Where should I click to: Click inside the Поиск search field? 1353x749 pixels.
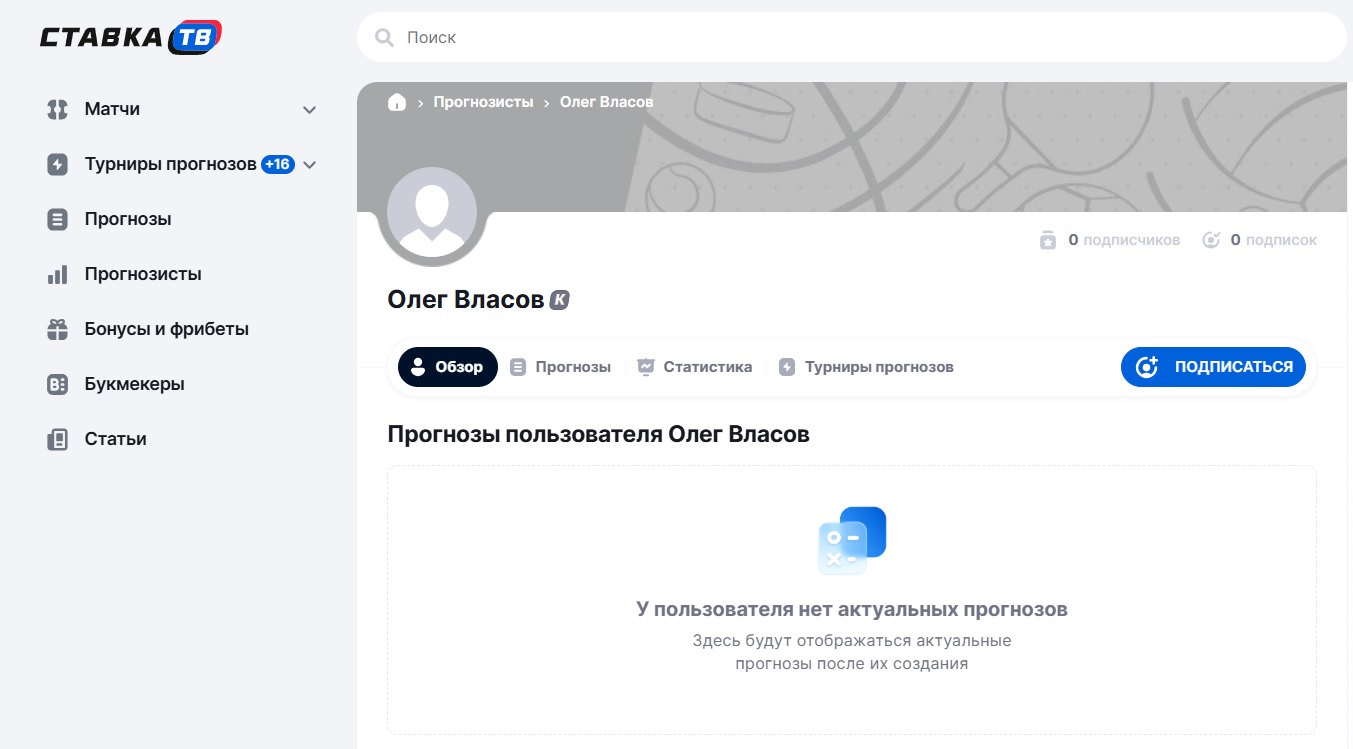click(700, 37)
